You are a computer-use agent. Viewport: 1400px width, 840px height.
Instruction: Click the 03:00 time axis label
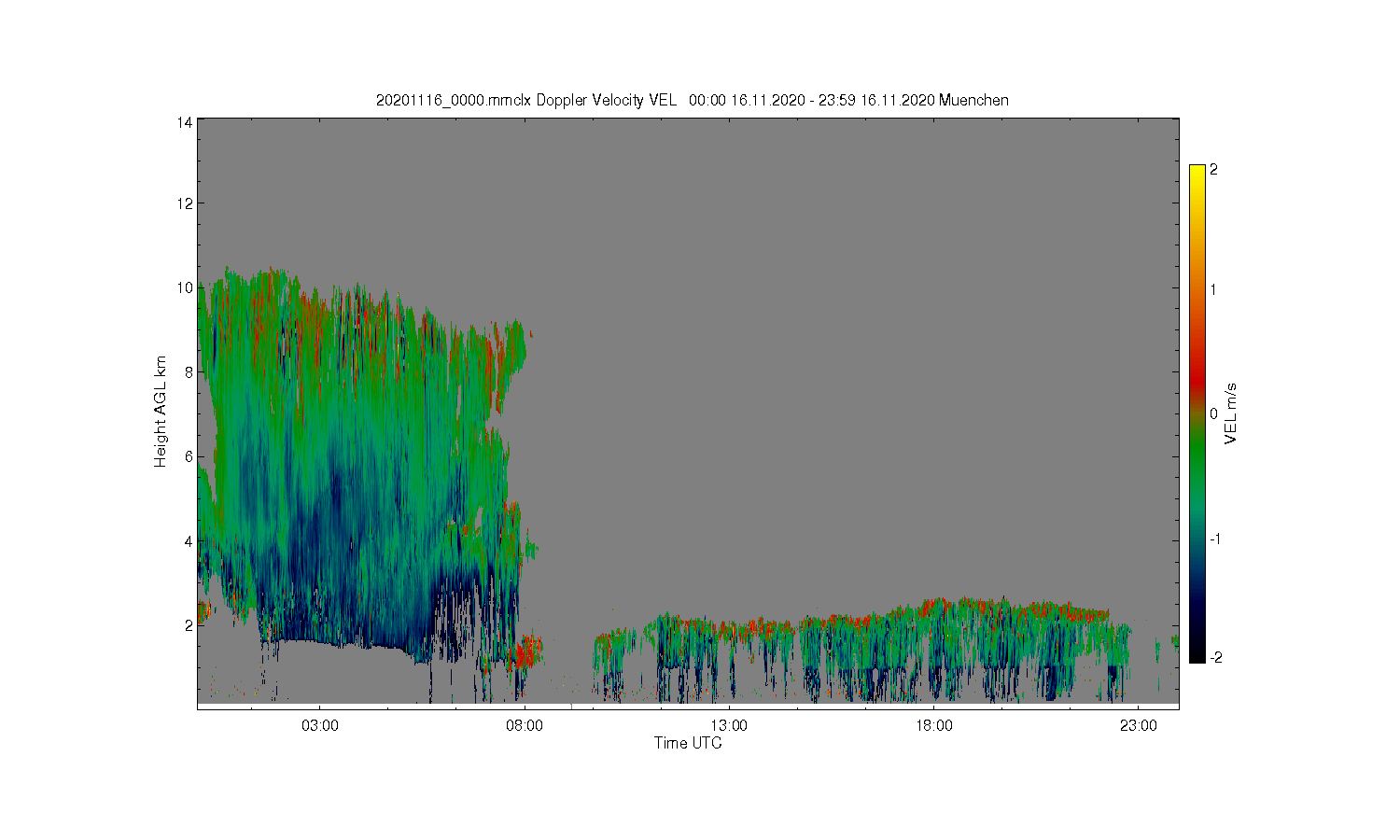[x=320, y=726]
